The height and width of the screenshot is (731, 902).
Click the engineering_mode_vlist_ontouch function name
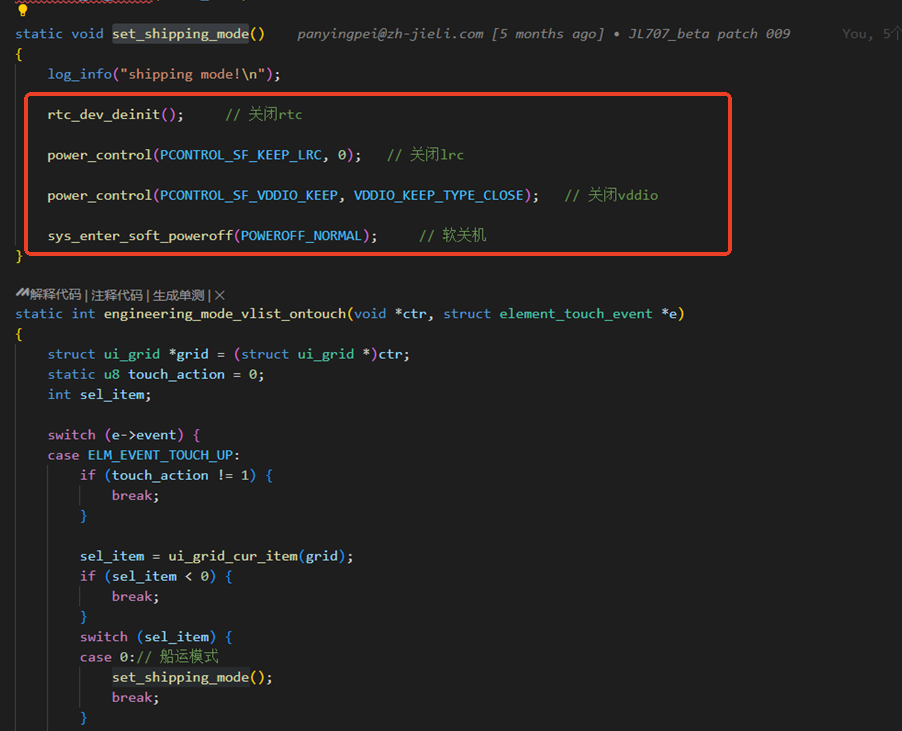225,314
